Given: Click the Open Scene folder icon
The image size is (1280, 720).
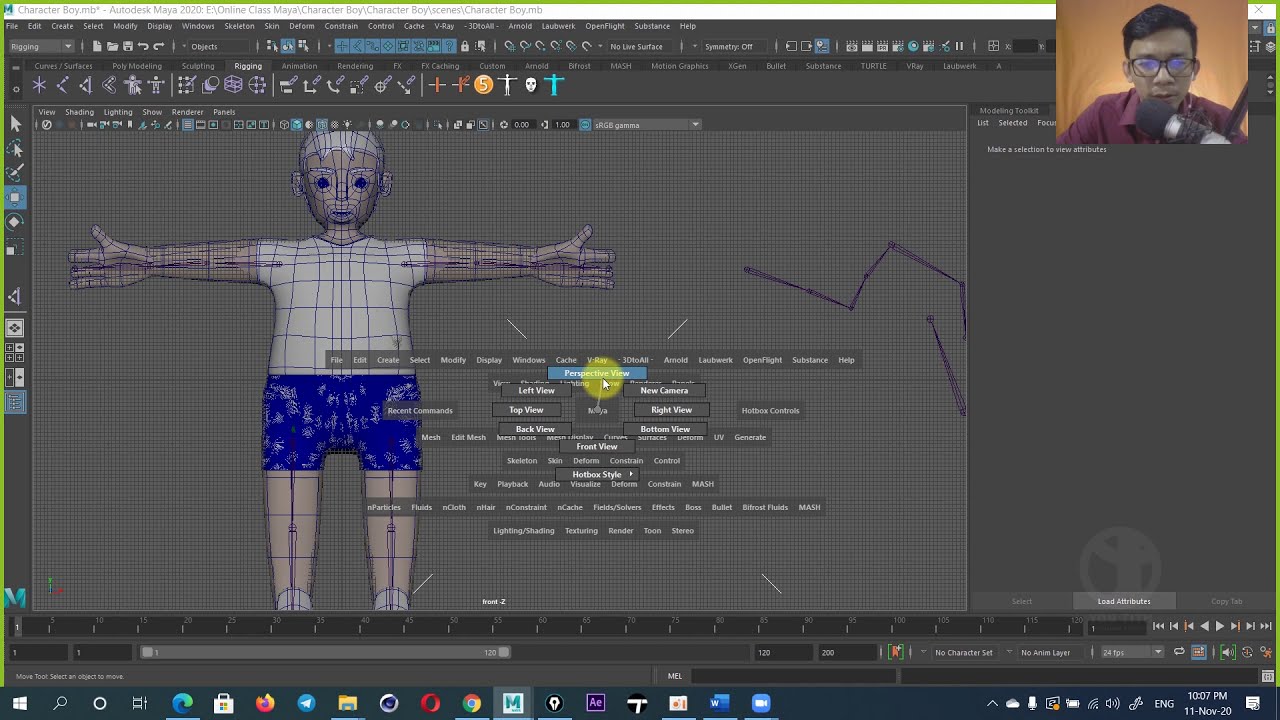Looking at the screenshot, I should [x=112, y=46].
